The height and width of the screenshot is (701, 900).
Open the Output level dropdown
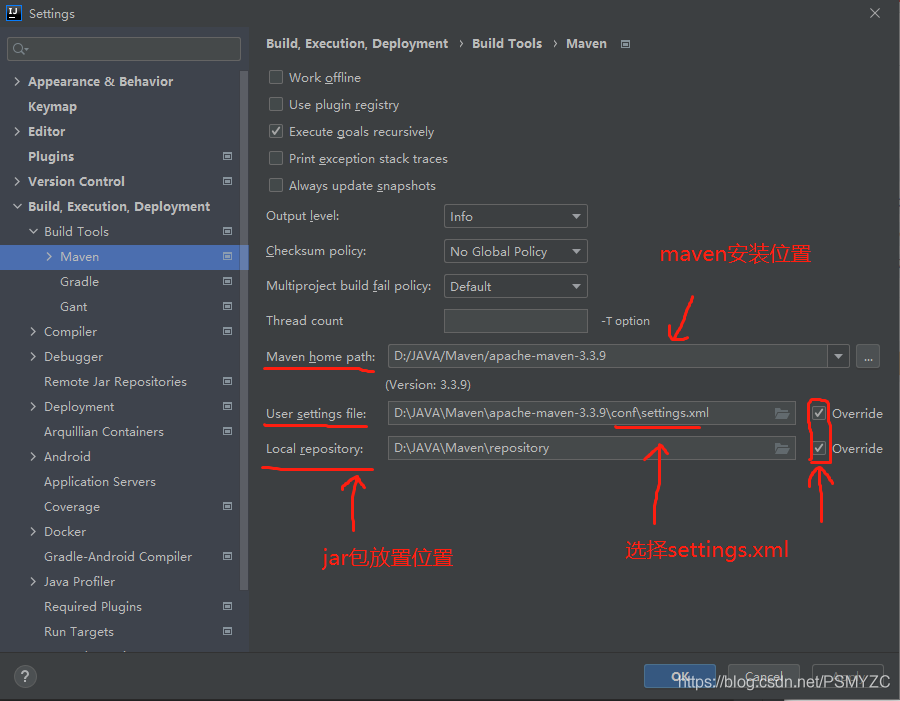(515, 216)
